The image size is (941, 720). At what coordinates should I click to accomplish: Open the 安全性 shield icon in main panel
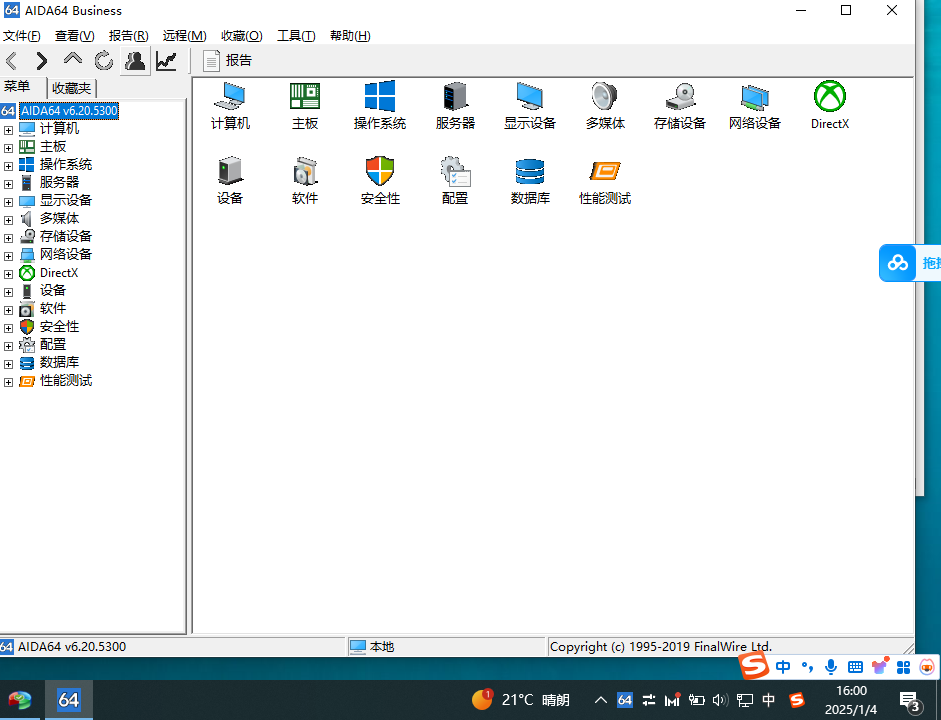[380, 181]
